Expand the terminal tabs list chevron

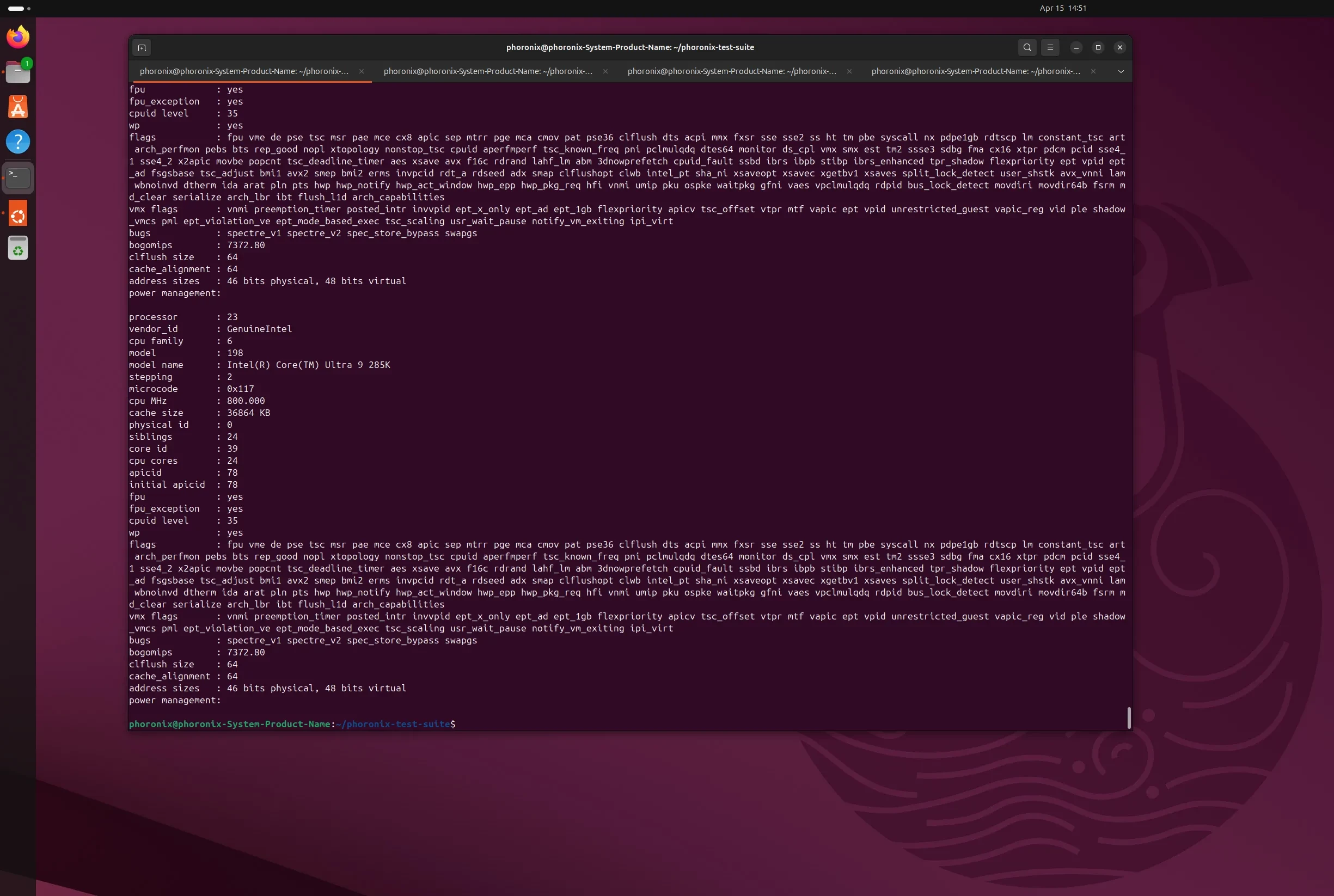click(x=1120, y=71)
